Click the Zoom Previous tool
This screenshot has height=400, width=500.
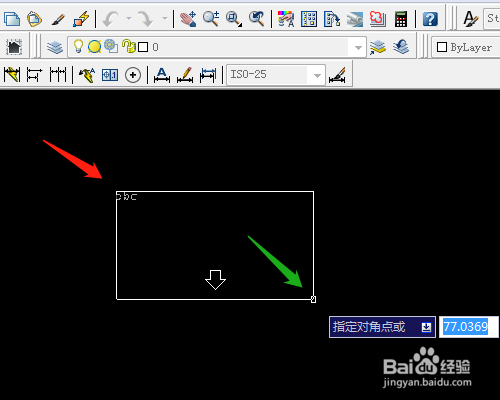click(x=256, y=19)
